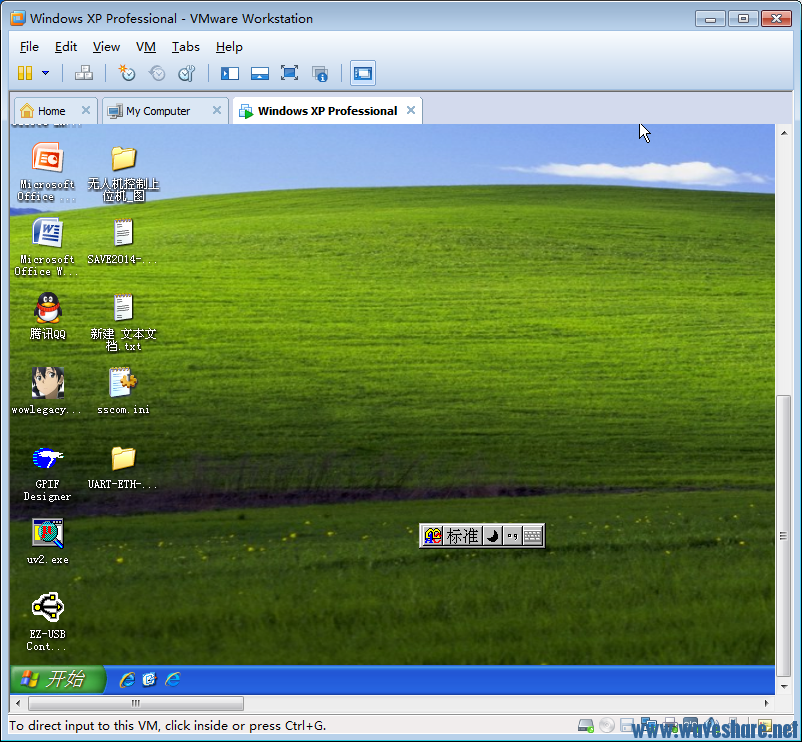Toggle the thumbnail bar
The image size is (802, 742).
click(260, 73)
